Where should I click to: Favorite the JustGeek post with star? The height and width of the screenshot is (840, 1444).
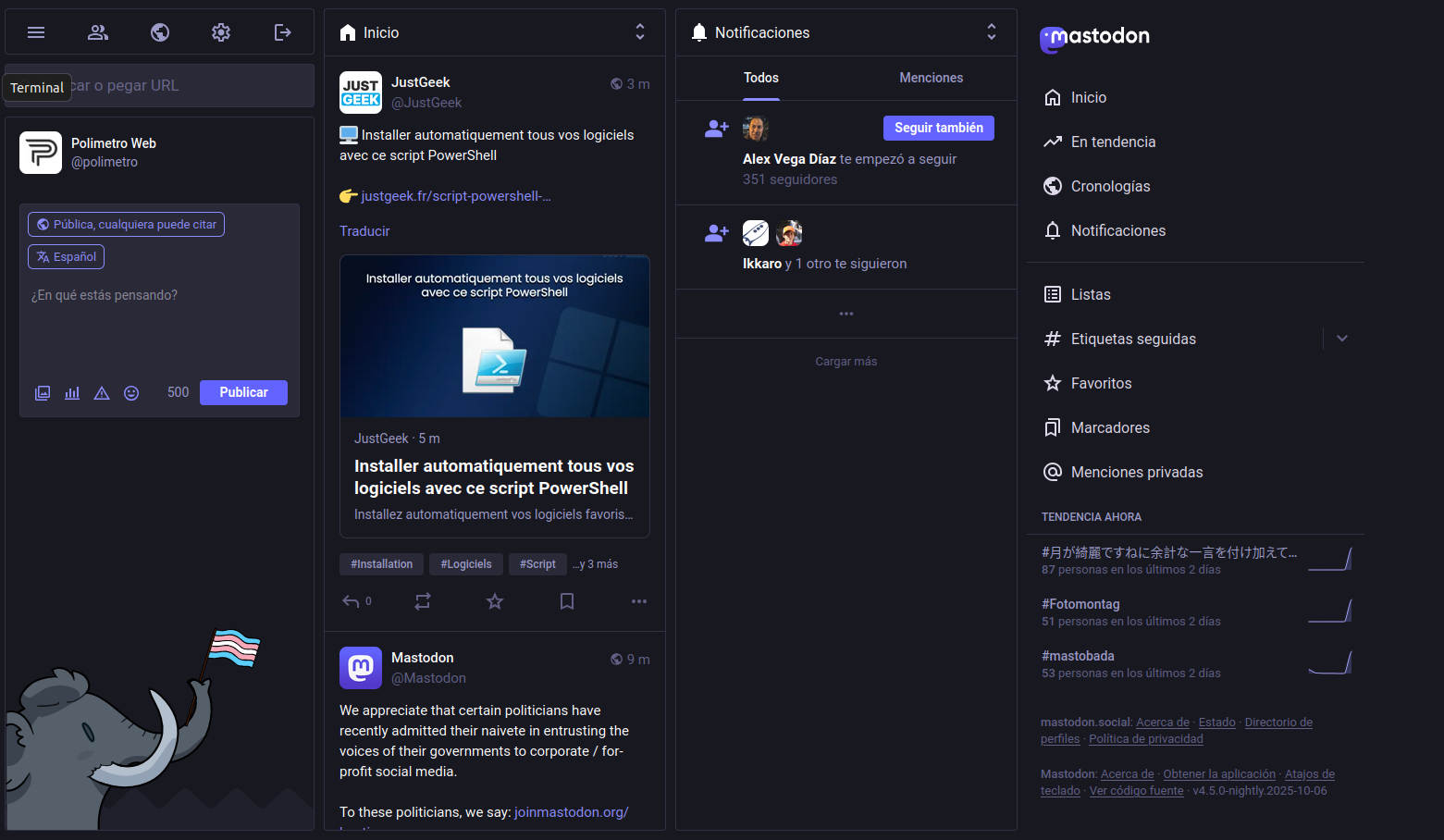coord(495,601)
